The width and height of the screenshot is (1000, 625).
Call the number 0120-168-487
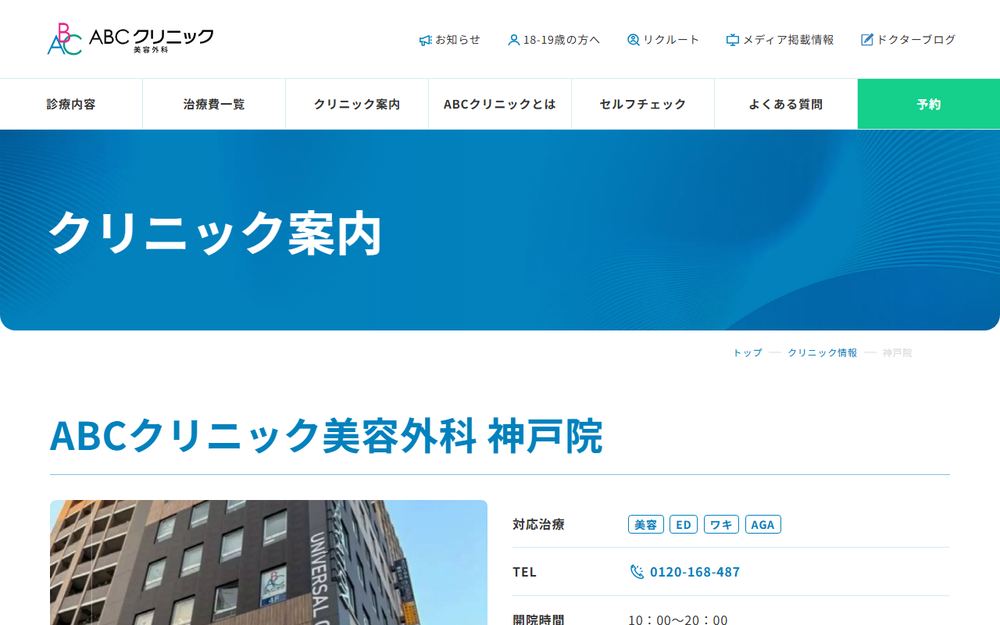coord(695,572)
